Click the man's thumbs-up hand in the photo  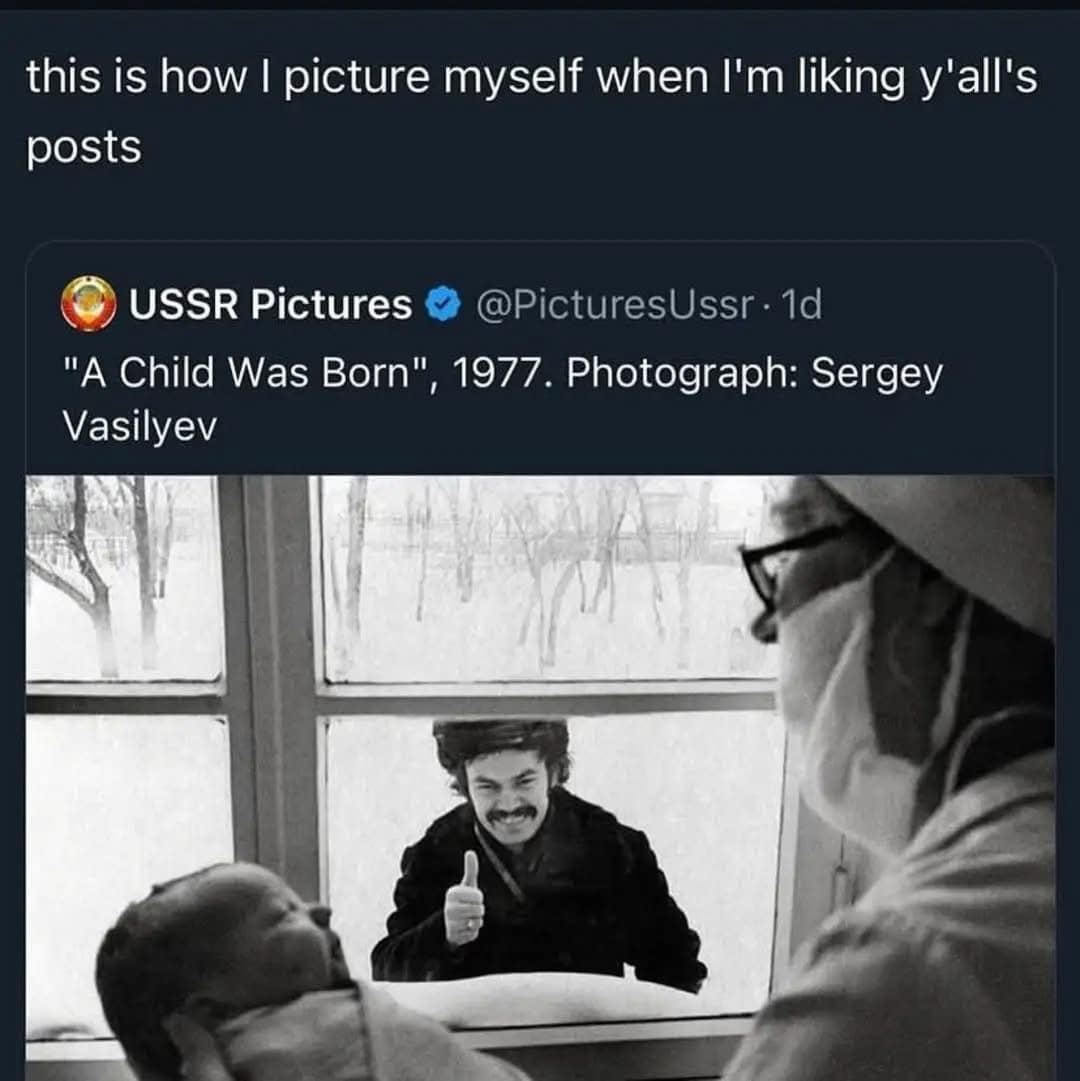464,898
